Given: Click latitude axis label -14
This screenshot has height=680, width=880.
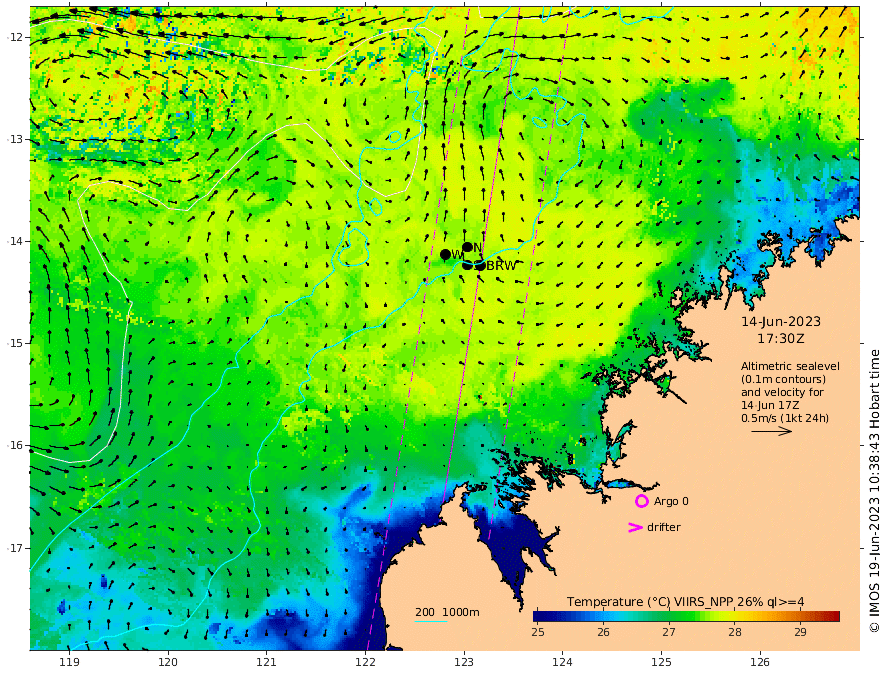Looking at the screenshot, I should 15,241.
